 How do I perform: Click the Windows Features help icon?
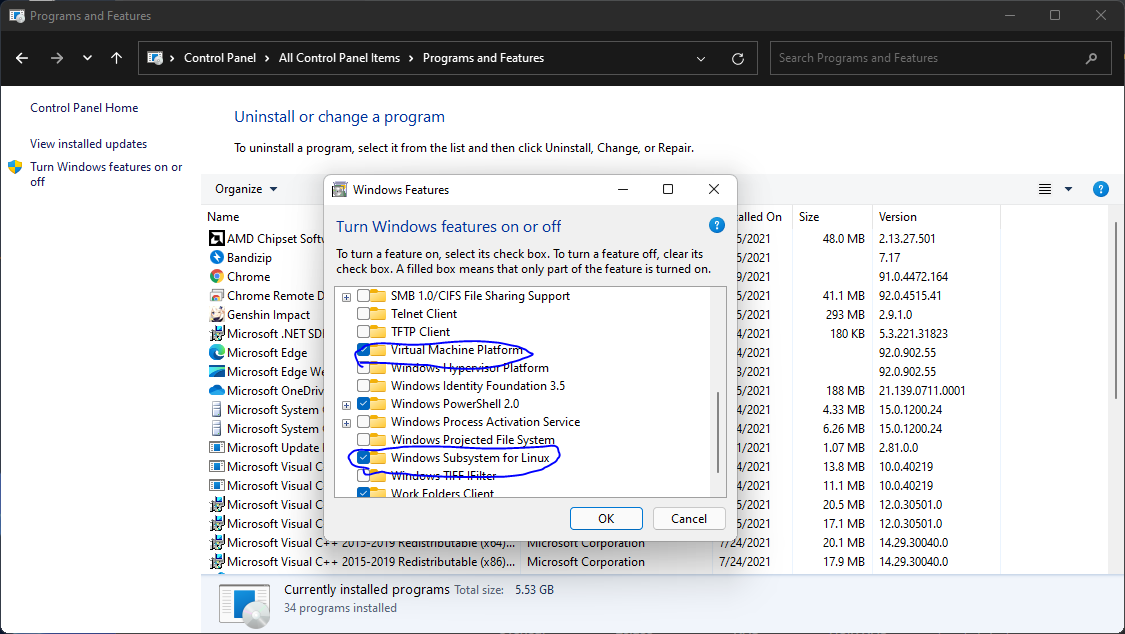coord(716,225)
